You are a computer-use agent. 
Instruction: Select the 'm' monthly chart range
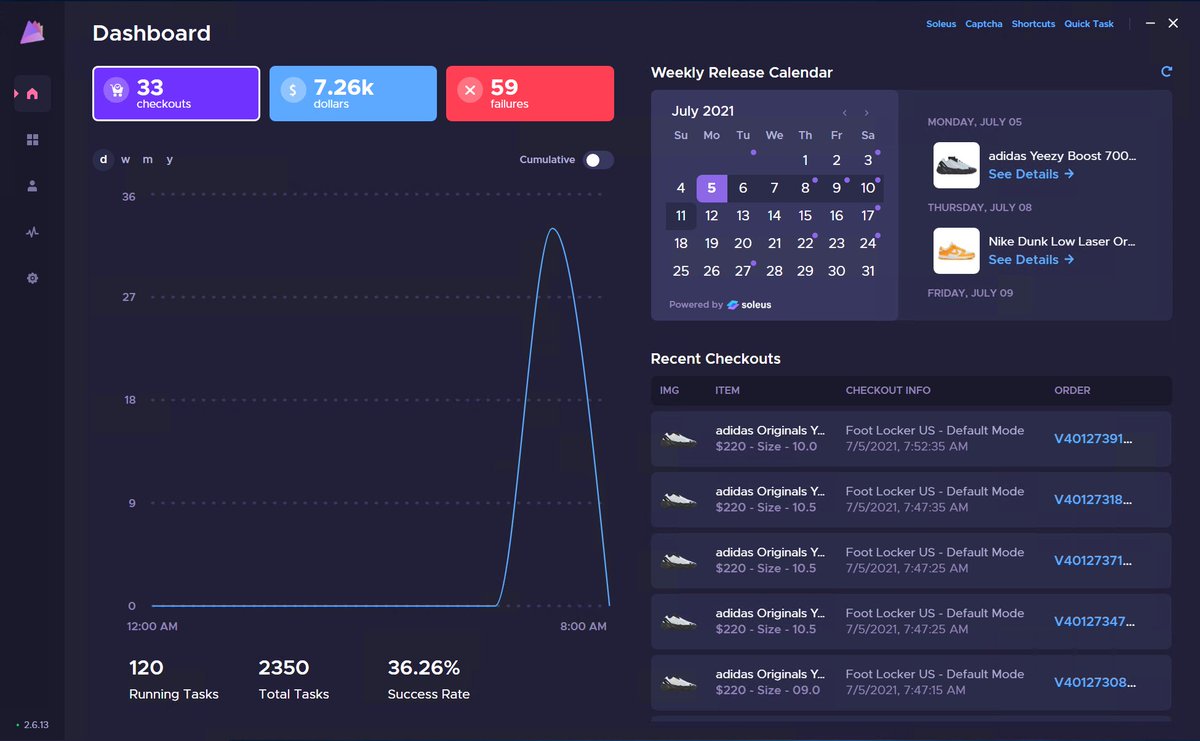click(x=147, y=160)
